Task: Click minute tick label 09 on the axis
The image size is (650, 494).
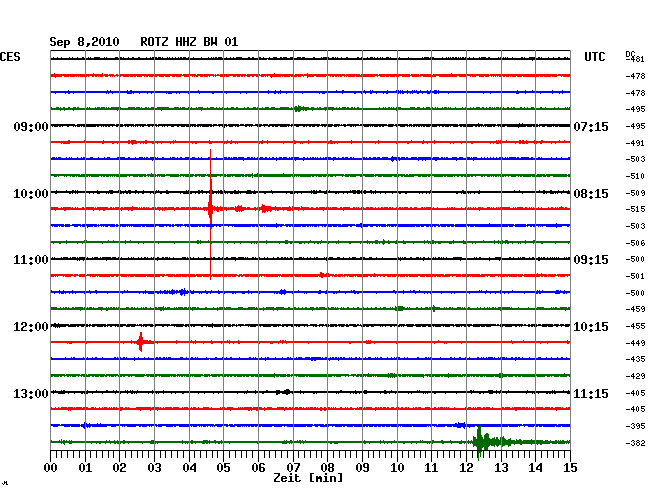Action: tap(362, 468)
